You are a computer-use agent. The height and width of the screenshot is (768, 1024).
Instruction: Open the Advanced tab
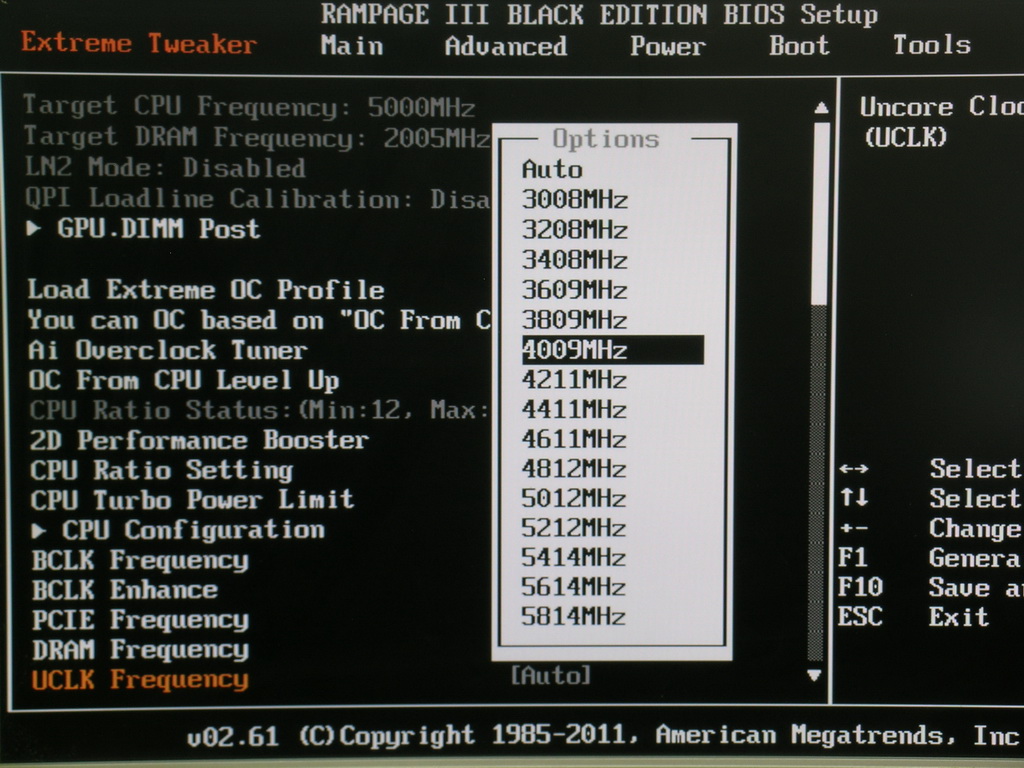point(506,46)
